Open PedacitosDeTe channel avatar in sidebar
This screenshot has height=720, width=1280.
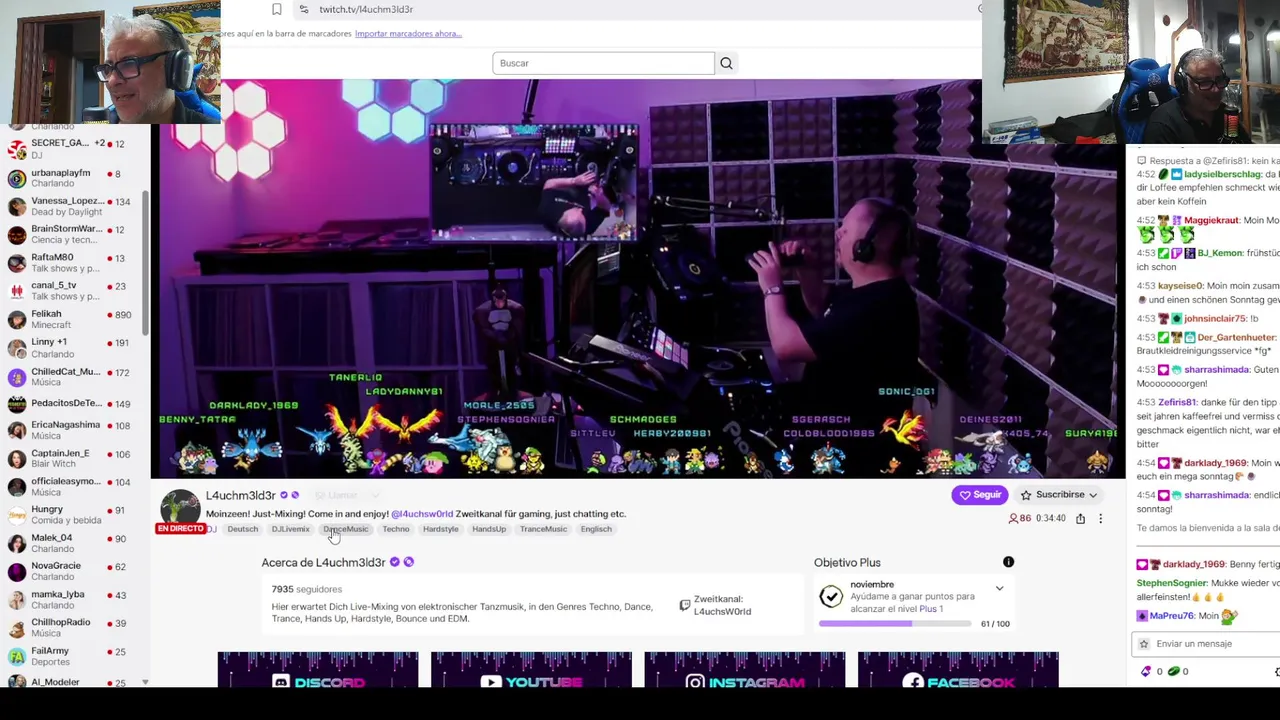pyautogui.click(x=16, y=404)
